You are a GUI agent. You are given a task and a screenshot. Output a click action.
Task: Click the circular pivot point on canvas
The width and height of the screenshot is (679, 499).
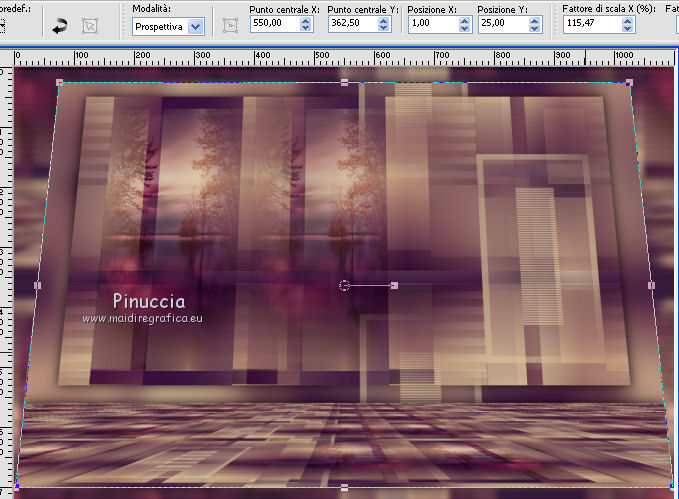[344, 285]
